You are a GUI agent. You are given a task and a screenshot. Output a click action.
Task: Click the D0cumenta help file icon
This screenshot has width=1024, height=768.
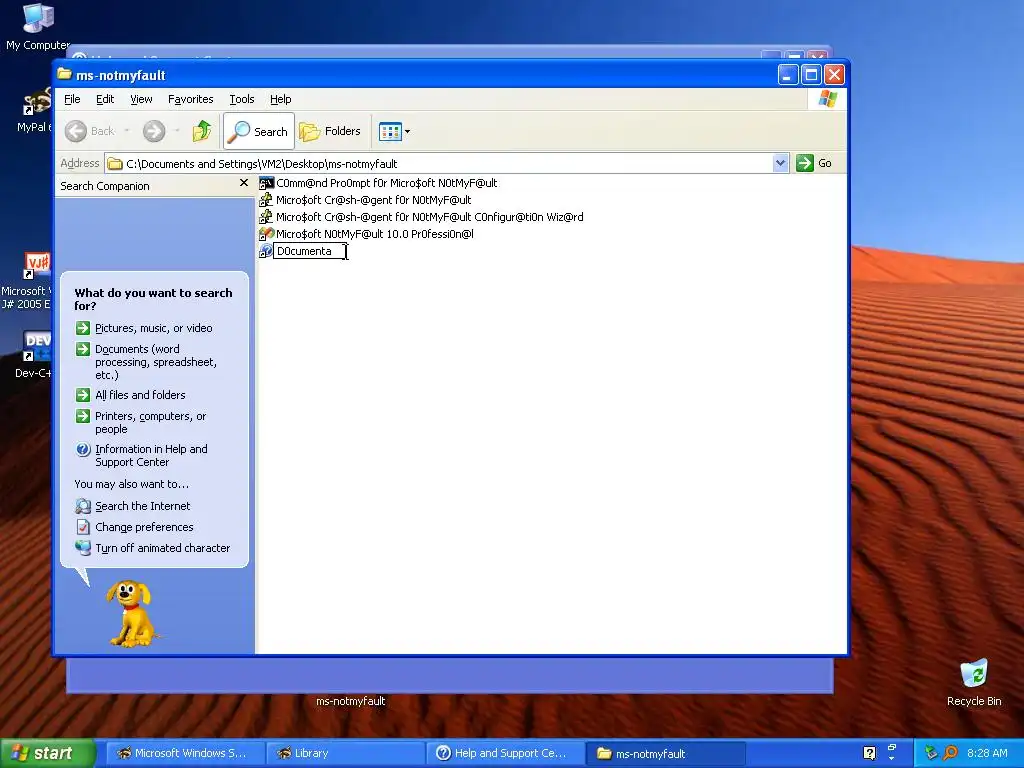tap(266, 251)
